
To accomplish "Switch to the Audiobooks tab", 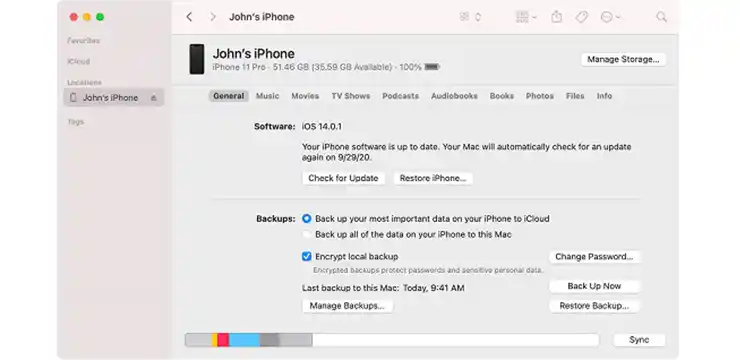I will (454, 96).
